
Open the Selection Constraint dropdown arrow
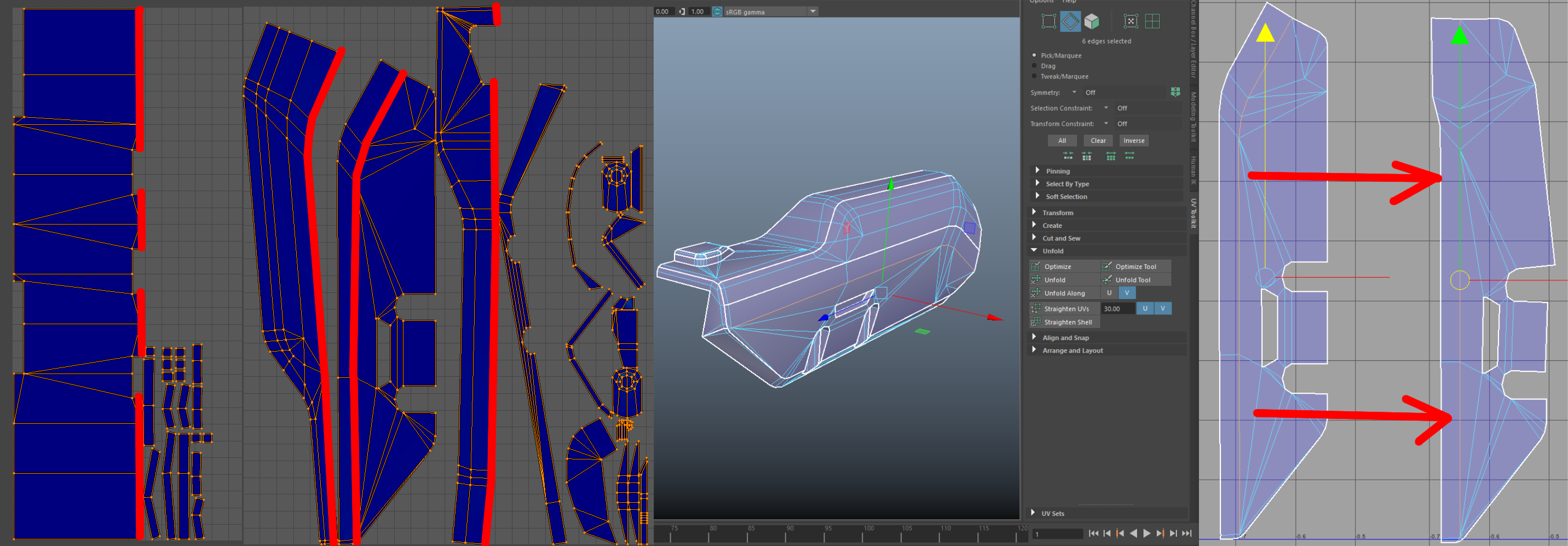tap(1106, 108)
